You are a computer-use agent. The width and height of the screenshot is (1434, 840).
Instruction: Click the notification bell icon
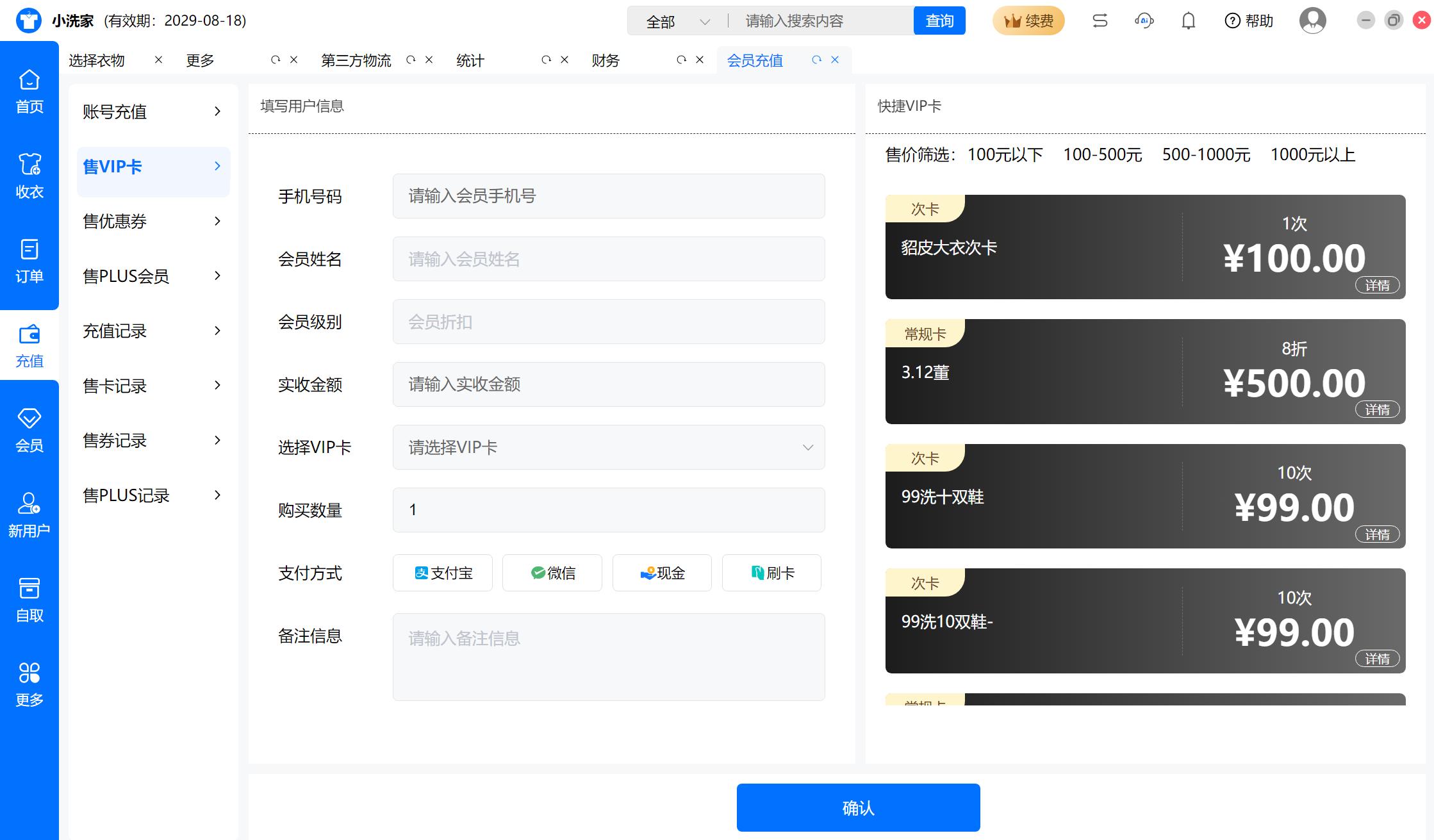(1188, 21)
